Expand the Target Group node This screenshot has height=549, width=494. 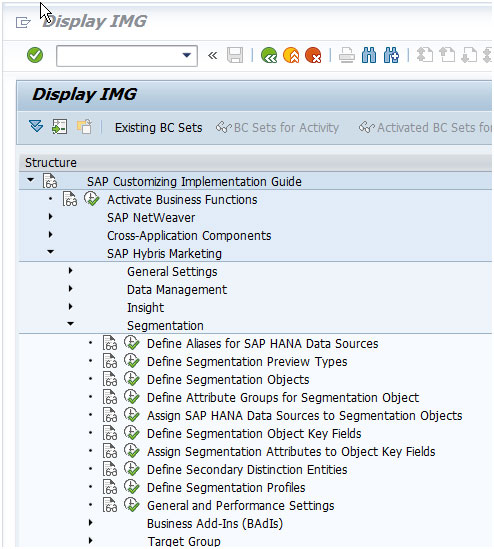point(91,541)
